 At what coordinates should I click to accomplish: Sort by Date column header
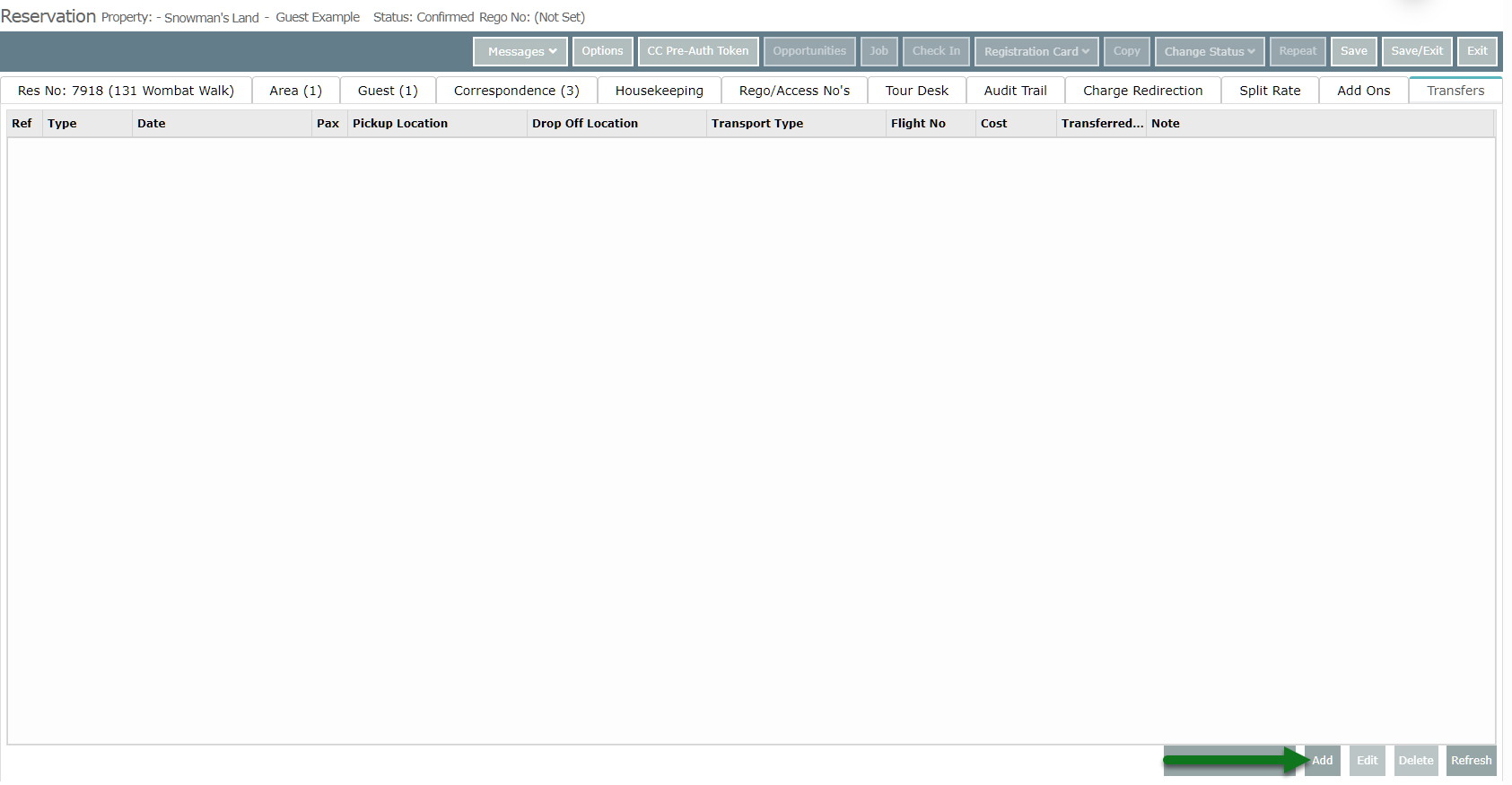pyautogui.click(x=222, y=124)
